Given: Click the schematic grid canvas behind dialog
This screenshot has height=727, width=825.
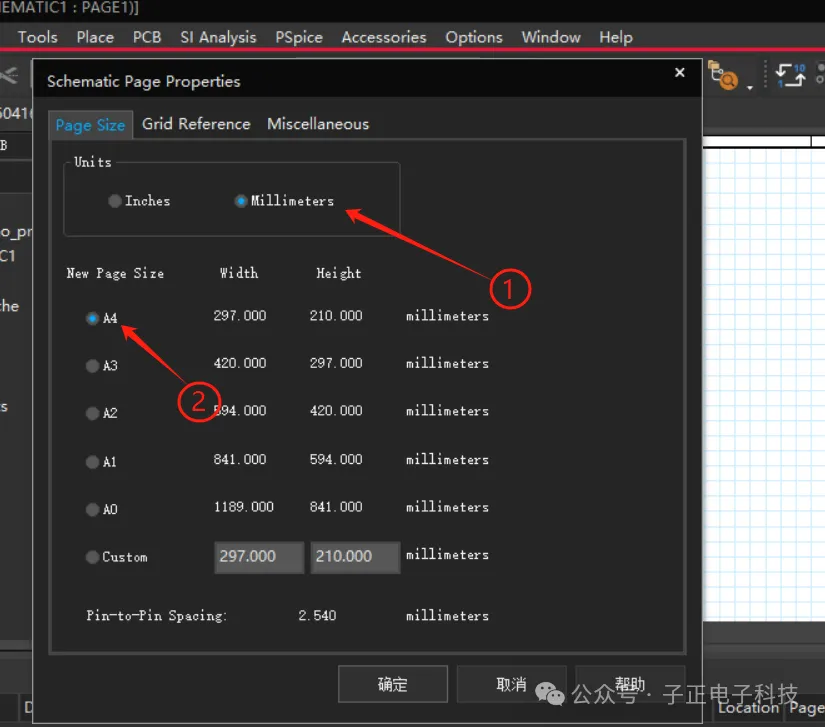Looking at the screenshot, I should [x=763, y=384].
